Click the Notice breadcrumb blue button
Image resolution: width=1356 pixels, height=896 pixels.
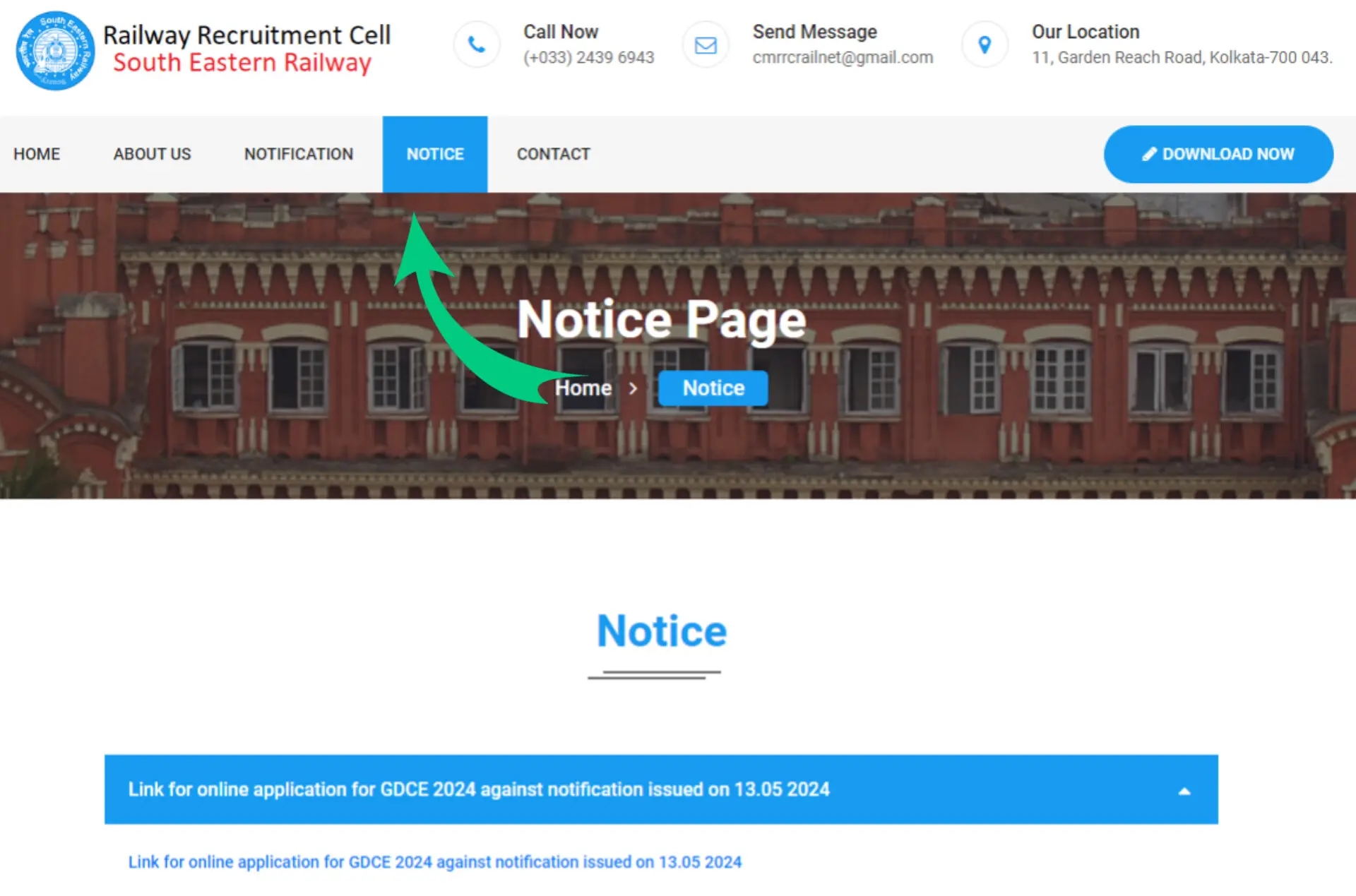pos(712,387)
